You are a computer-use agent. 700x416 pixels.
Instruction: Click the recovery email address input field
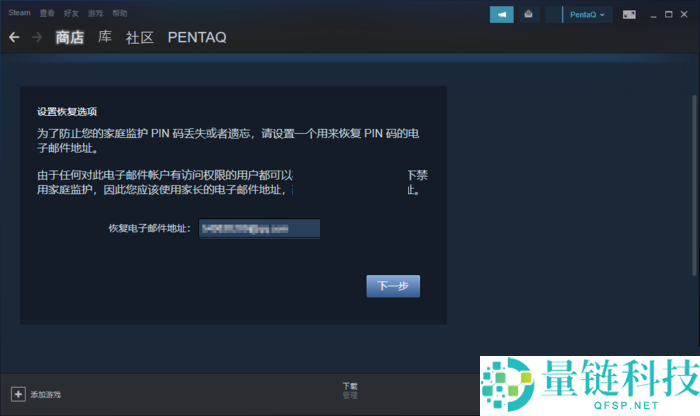coord(258,229)
